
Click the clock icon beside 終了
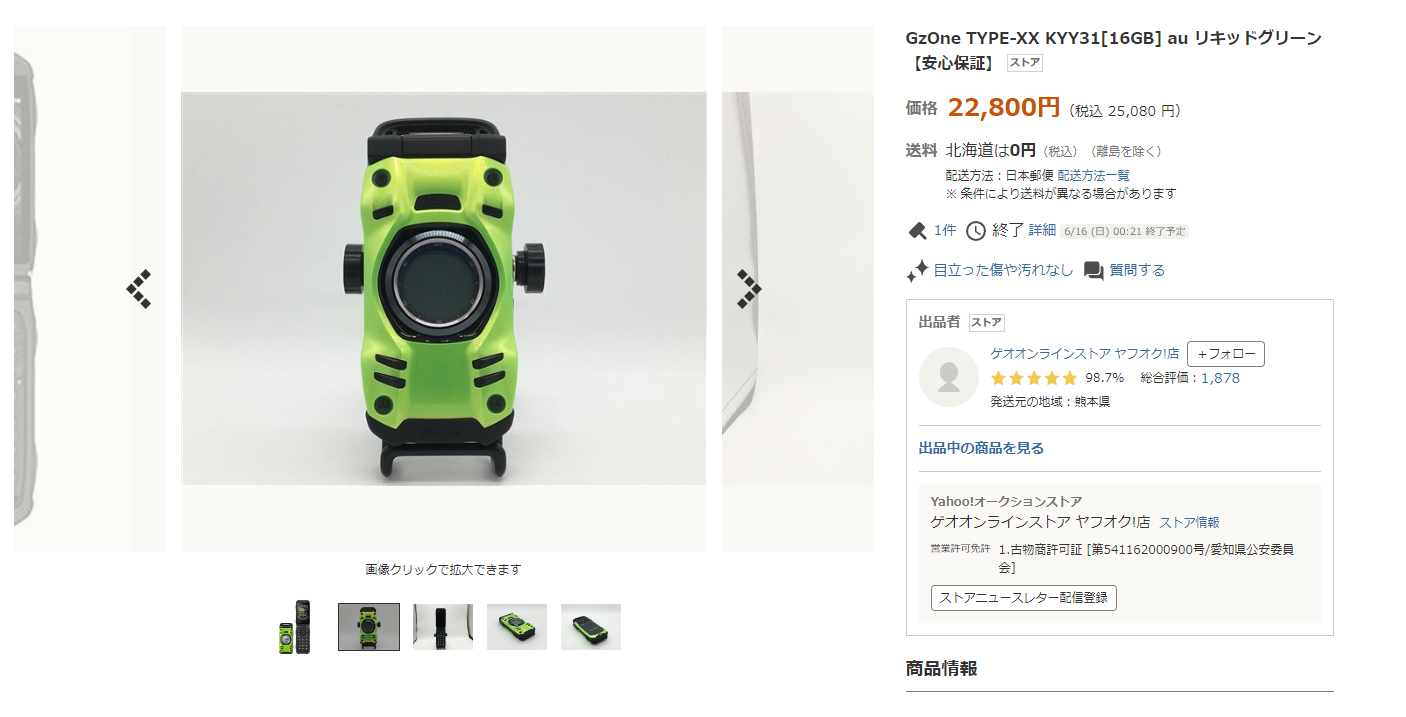[x=975, y=231]
